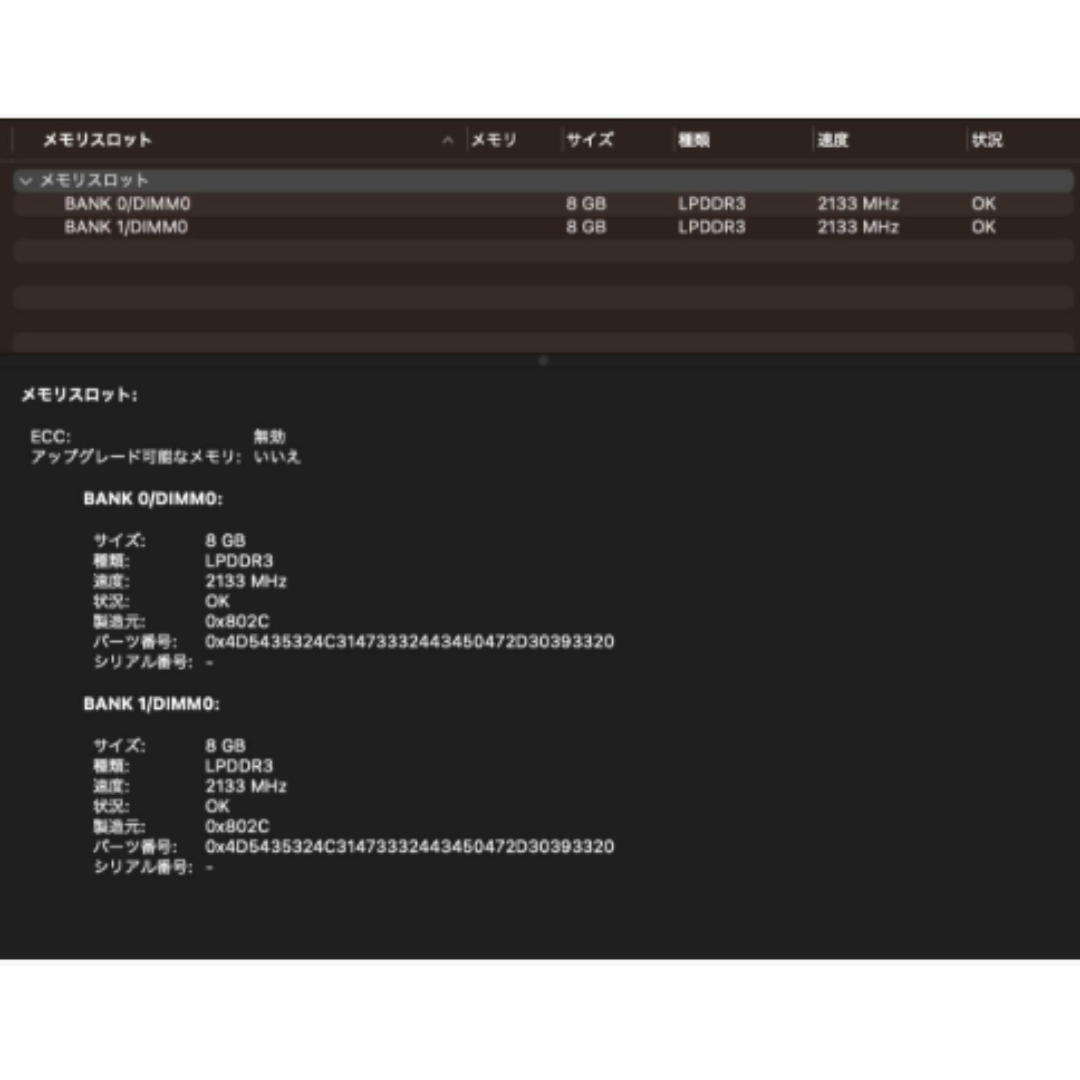
Task: Click the 速度 column header
Action: [833, 140]
